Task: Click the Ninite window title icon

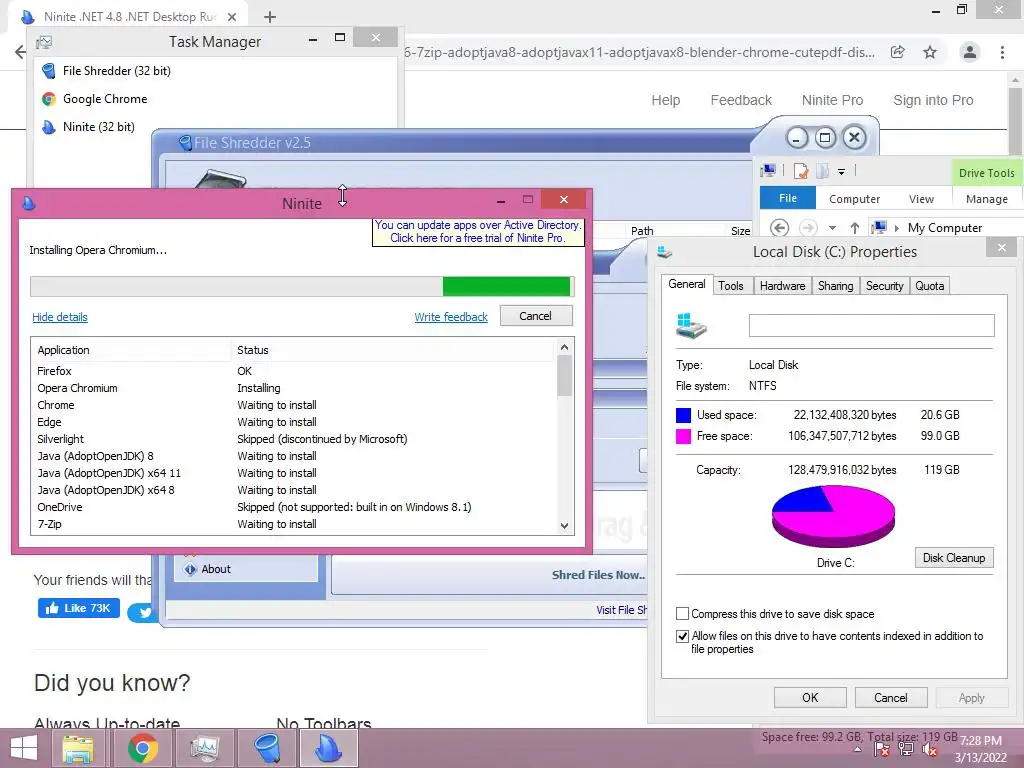Action: click(x=28, y=203)
